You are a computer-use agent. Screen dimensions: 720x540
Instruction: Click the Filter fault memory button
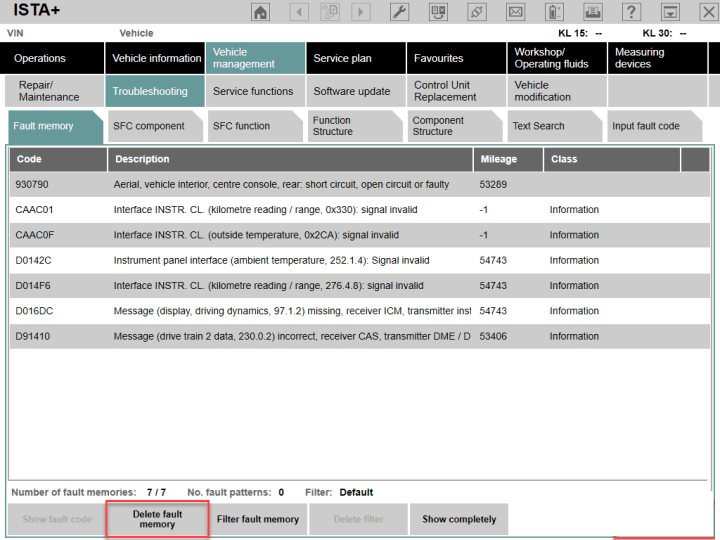(x=258, y=519)
